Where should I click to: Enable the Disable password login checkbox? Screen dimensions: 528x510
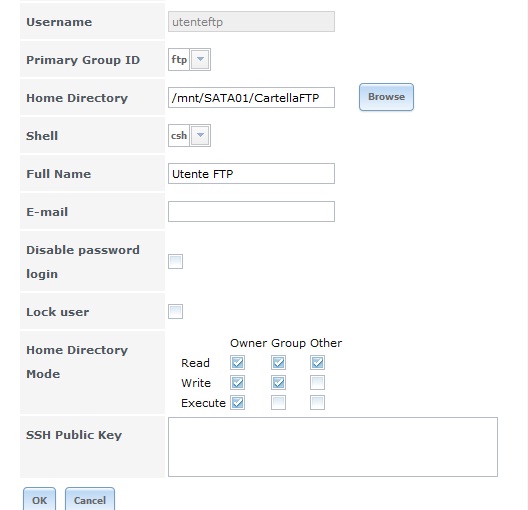click(x=175, y=262)
